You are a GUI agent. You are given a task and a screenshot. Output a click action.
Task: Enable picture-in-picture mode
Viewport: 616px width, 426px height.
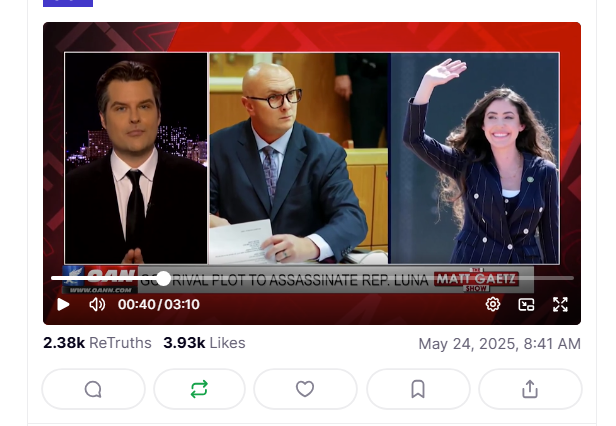click(526, 305)
